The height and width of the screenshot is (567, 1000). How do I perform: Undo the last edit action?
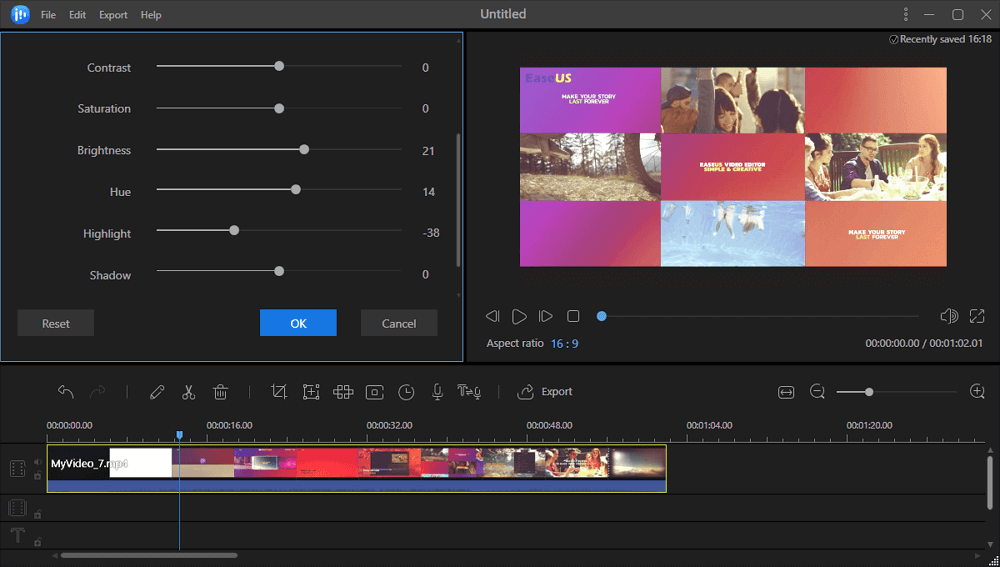click(66, 392)
